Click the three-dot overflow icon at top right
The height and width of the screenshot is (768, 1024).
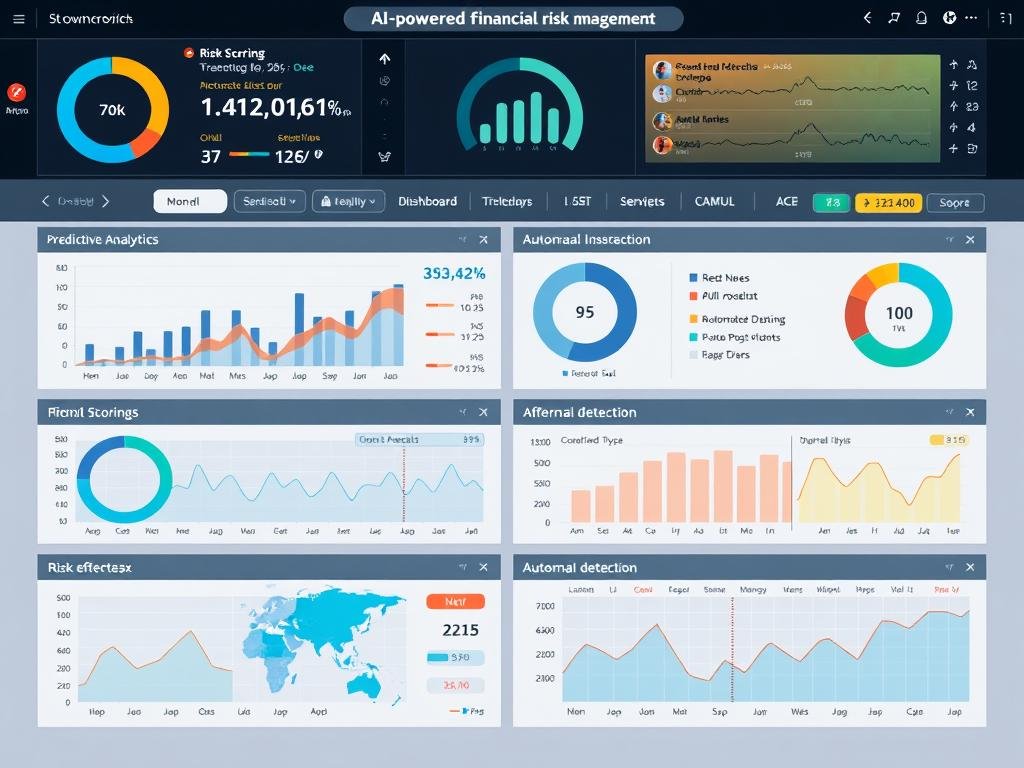[x=971, y=17]
